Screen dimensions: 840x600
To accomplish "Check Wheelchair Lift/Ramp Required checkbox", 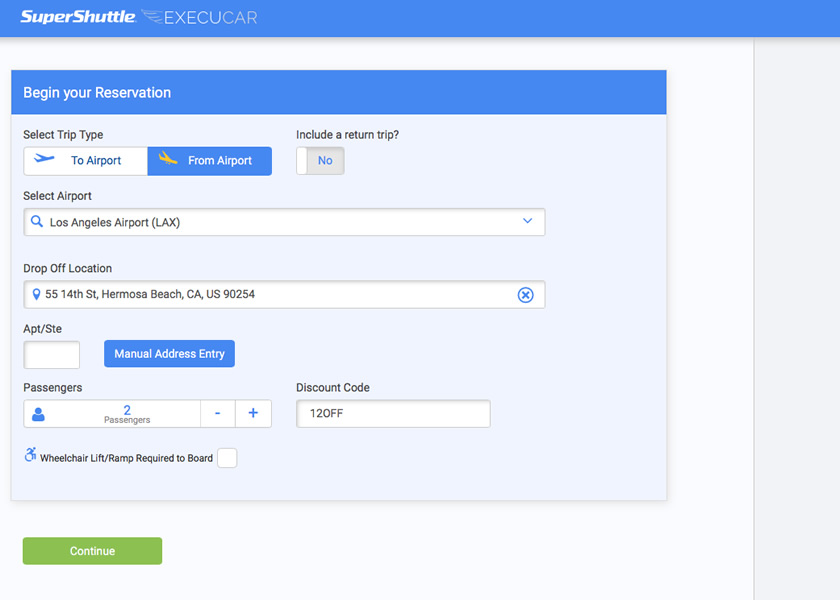I will click(x=227, y=458).
